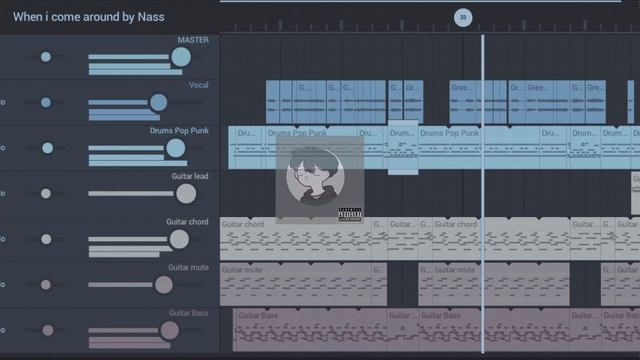Click the Guitar chord pan knob
640x360 pixels.
pyautogui.click(x=46, y=239)
